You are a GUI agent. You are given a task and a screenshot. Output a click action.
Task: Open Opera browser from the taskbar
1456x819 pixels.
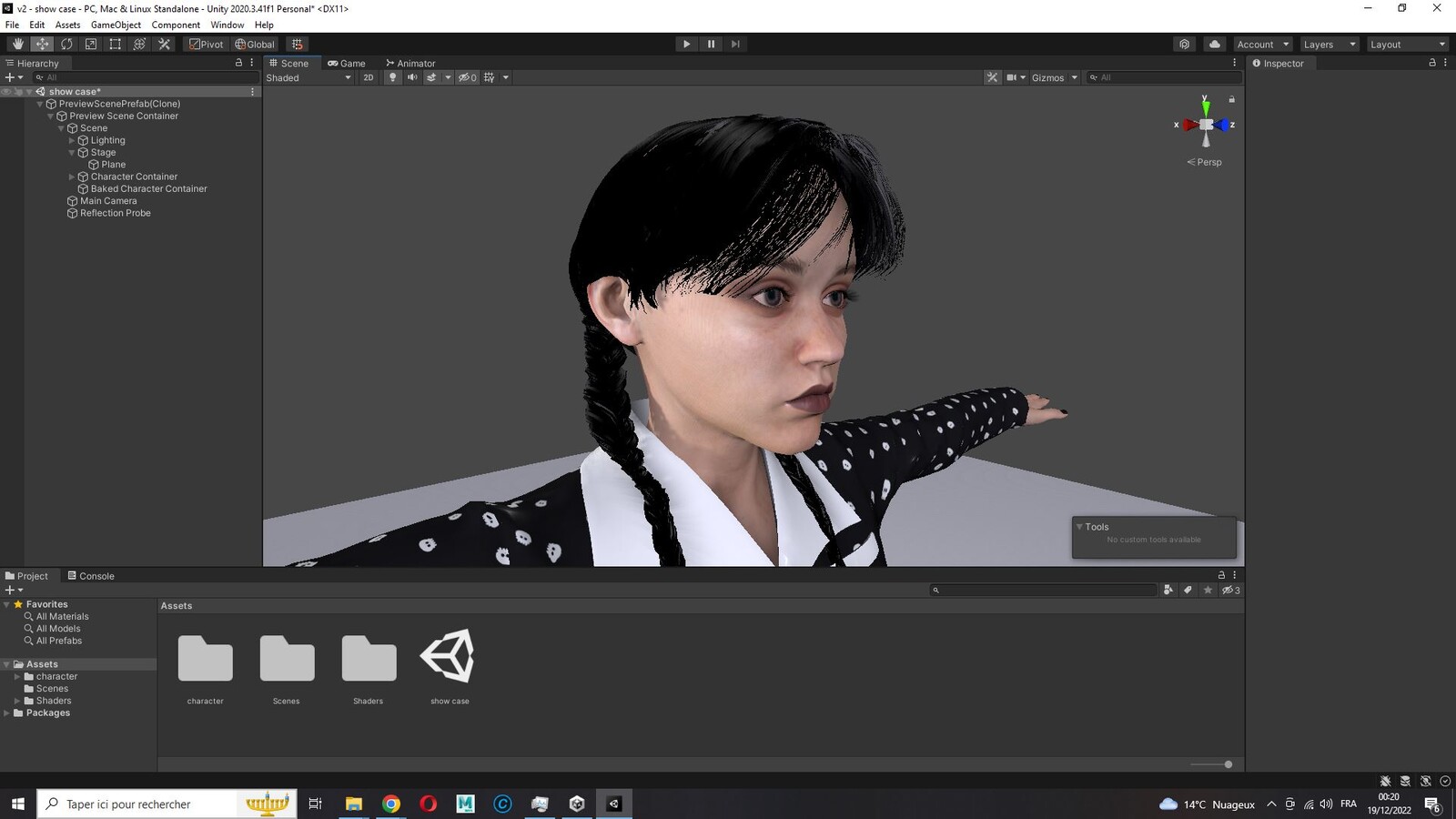click(x=429, y=804)
